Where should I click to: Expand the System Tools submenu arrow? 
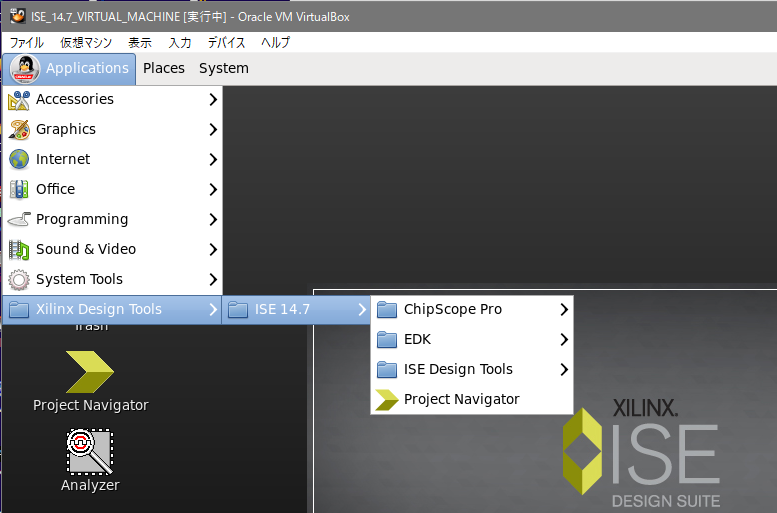click(x=213, y=280)
